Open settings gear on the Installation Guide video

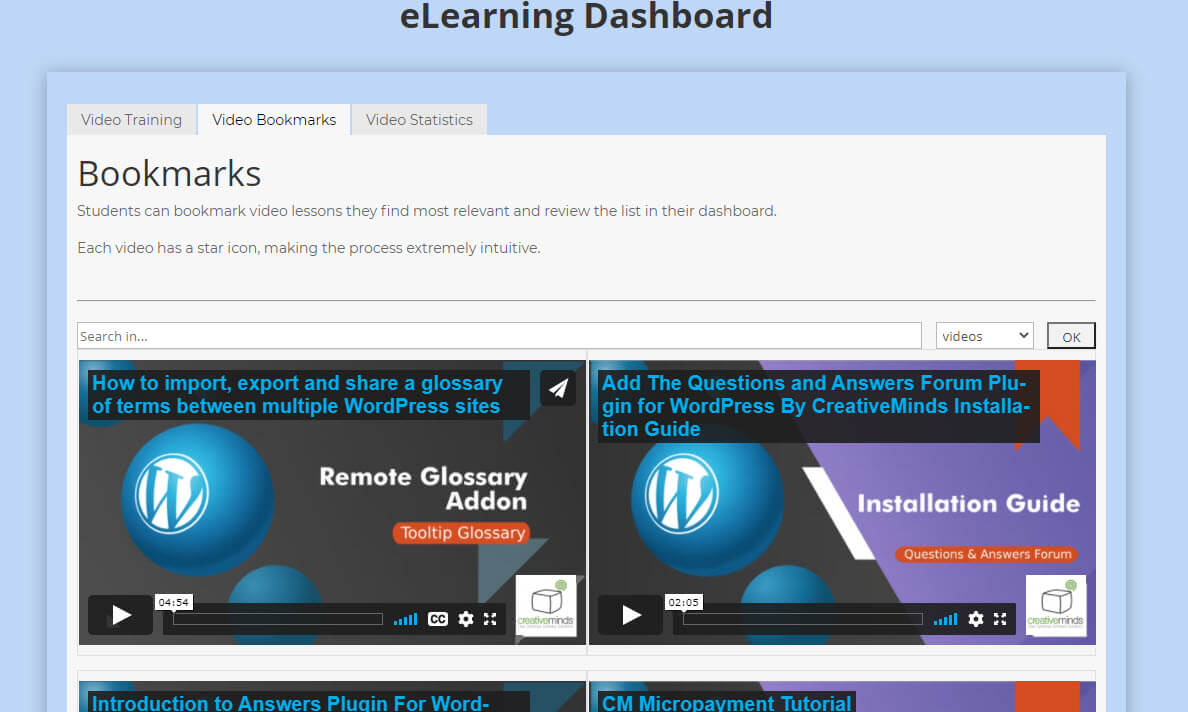(x=975, y=619)
